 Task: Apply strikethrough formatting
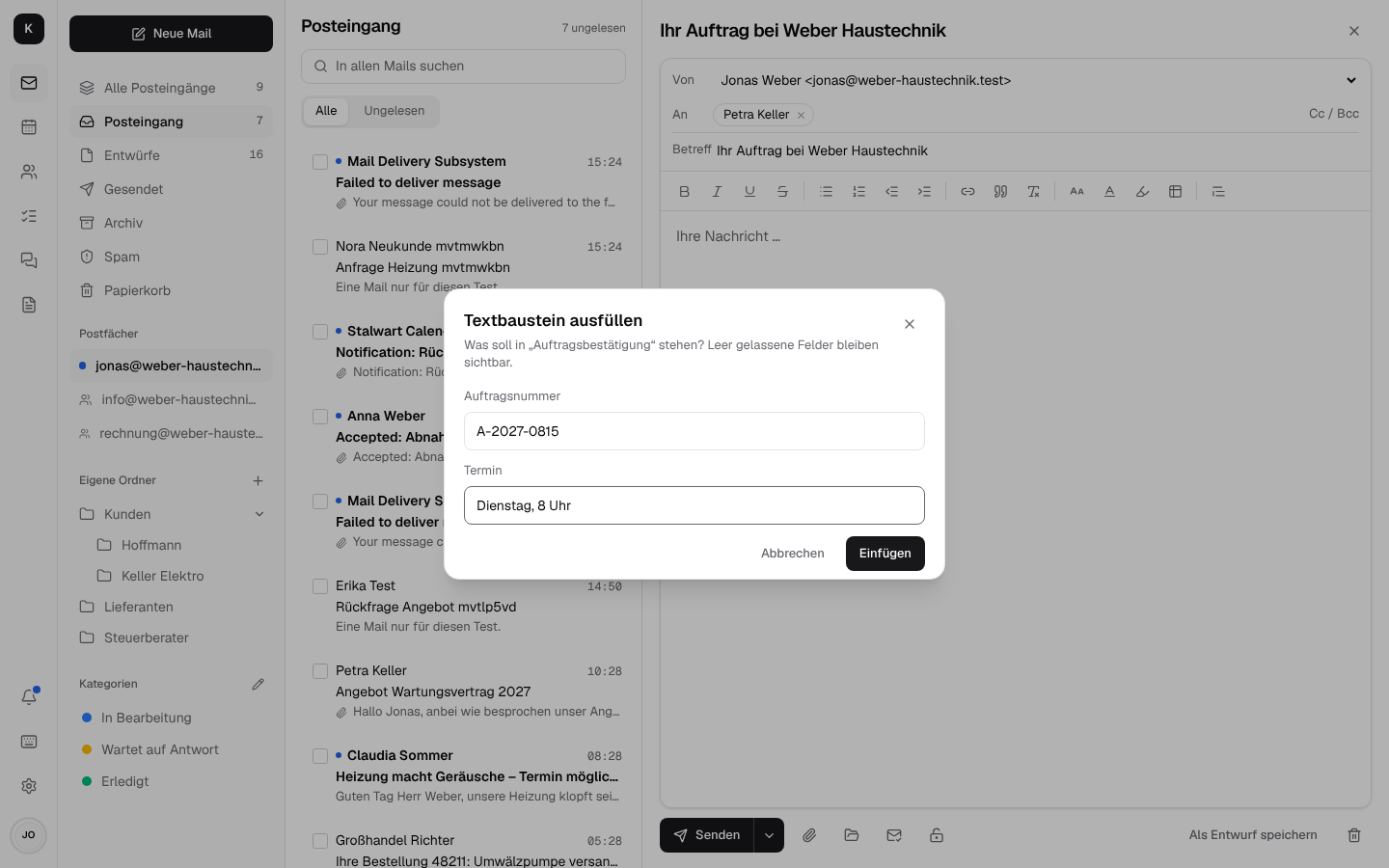pos(782,191)
